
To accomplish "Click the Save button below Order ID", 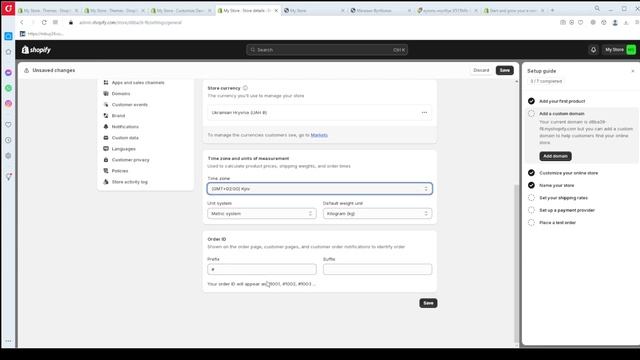I will [x=428, y=303].
